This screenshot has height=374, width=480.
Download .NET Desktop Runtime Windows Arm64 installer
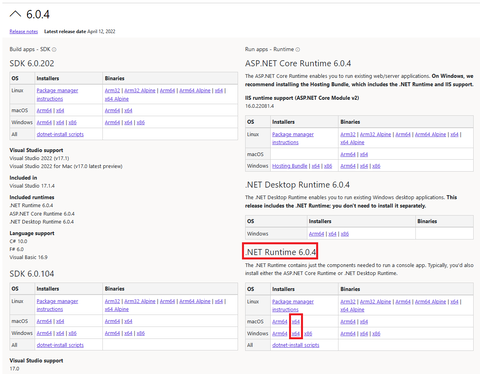click(x=316, y=234)
